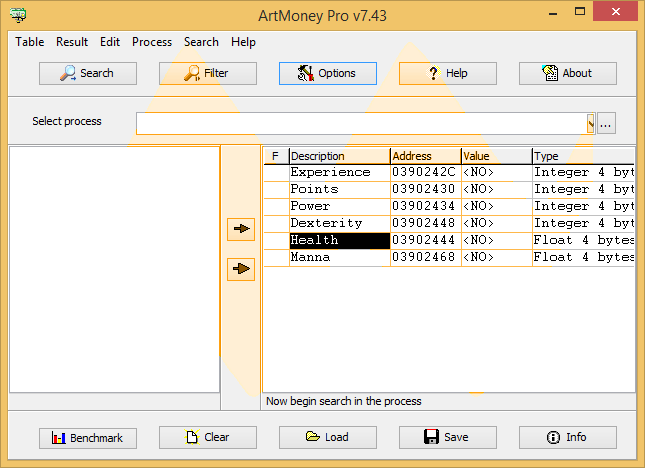645x468 pixels.
Task: Click the Value column header
Action: point(497,156)
